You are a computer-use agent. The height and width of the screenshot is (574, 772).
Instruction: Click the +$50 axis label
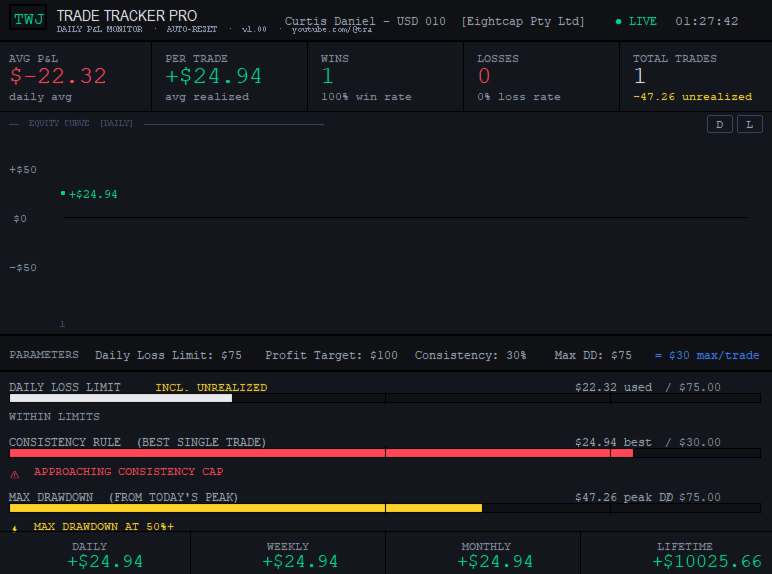click(x=23, y=170)
